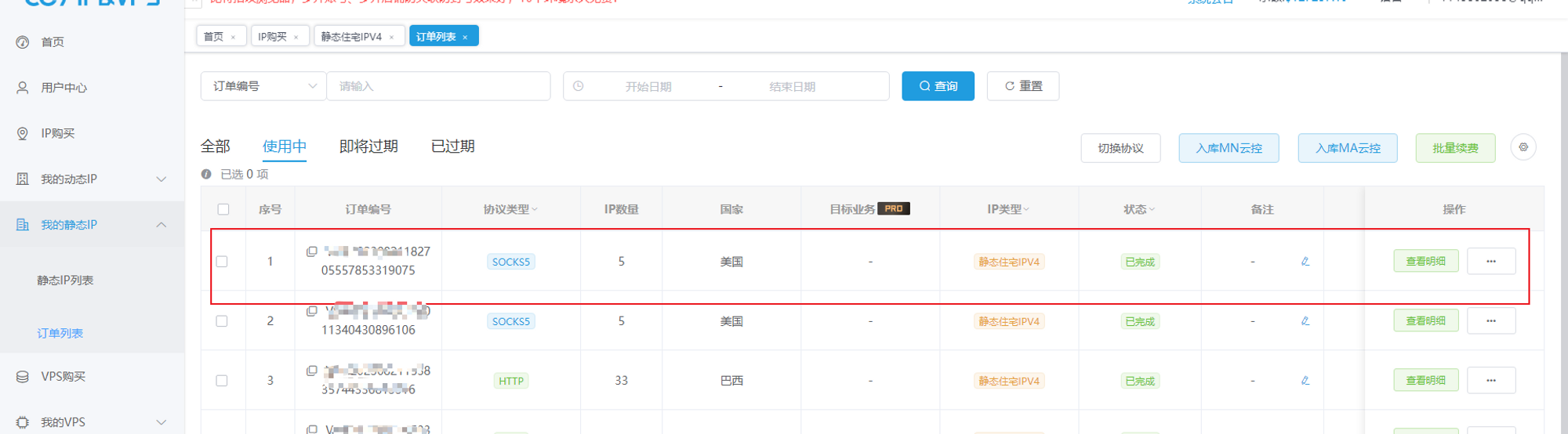Click the edit remark pencil in row 3

(1305, 381)
